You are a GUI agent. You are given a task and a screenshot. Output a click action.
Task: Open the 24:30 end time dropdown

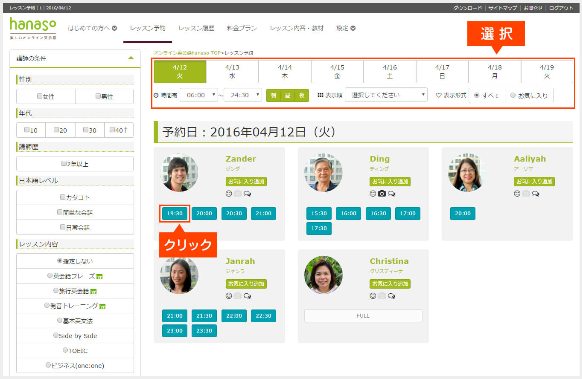[x=243, y=95]
